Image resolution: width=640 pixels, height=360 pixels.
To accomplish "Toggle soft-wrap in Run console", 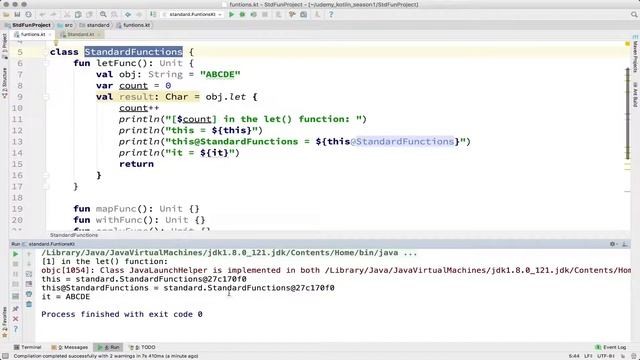I will (29, 274).
